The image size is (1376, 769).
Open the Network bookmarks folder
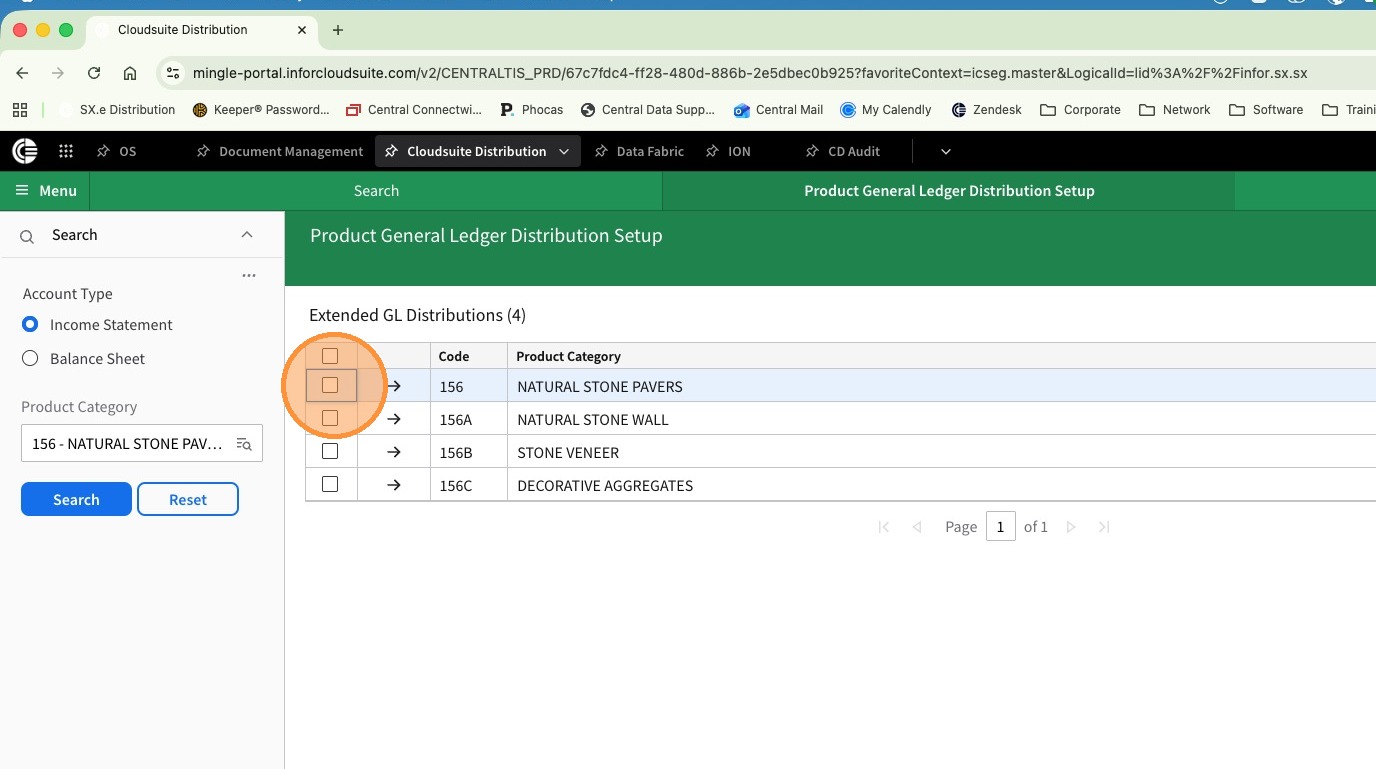(1175, 110)
